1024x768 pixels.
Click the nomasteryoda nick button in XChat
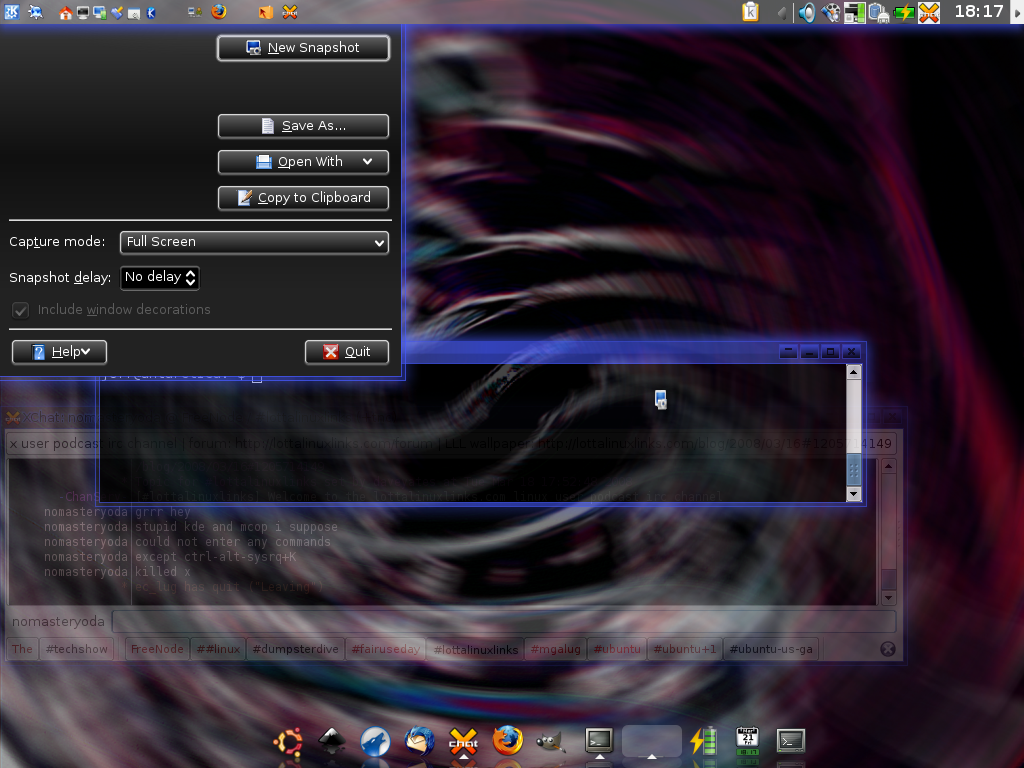pyautogui.click(x=58, y=622)
